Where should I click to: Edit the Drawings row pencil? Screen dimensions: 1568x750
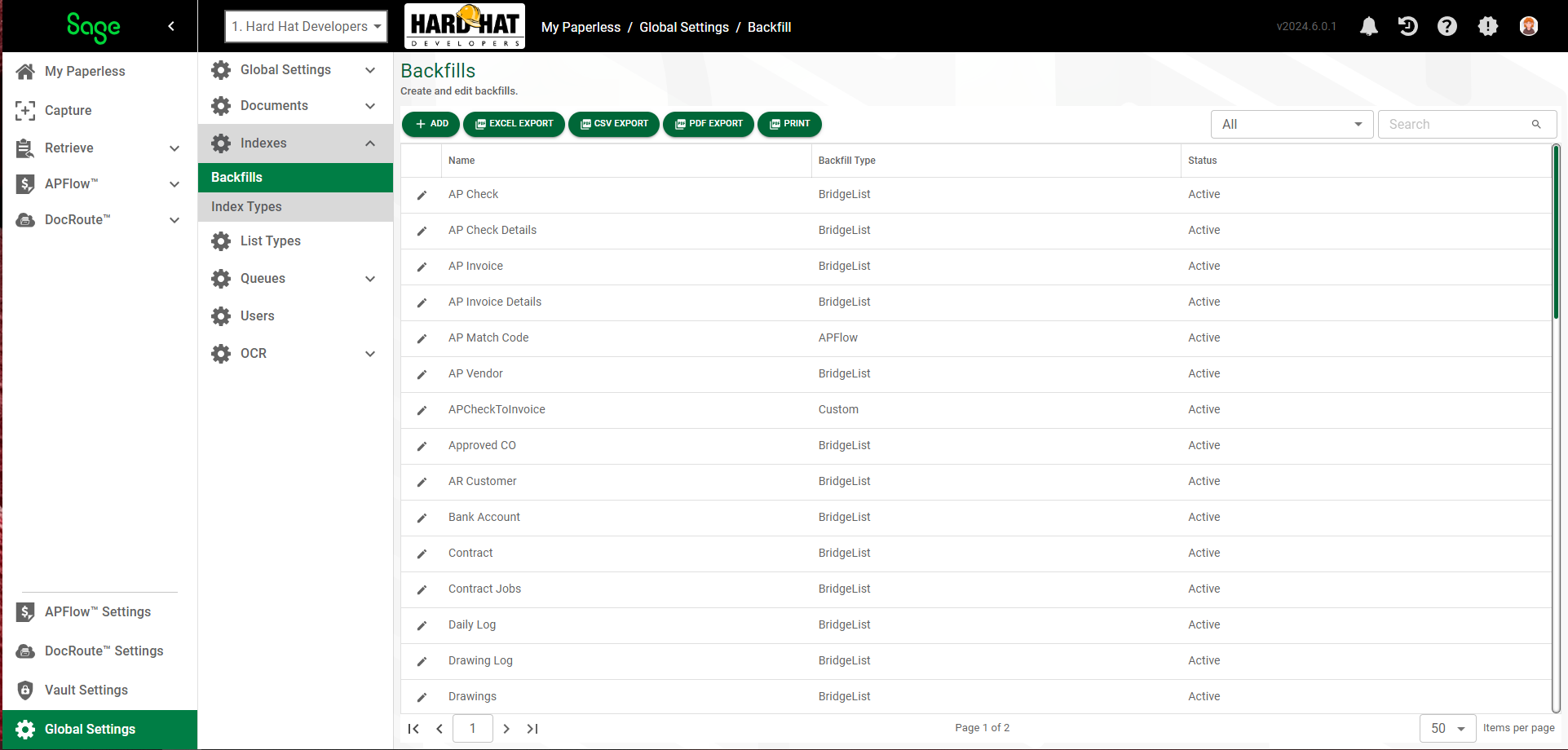click(422, 697)
